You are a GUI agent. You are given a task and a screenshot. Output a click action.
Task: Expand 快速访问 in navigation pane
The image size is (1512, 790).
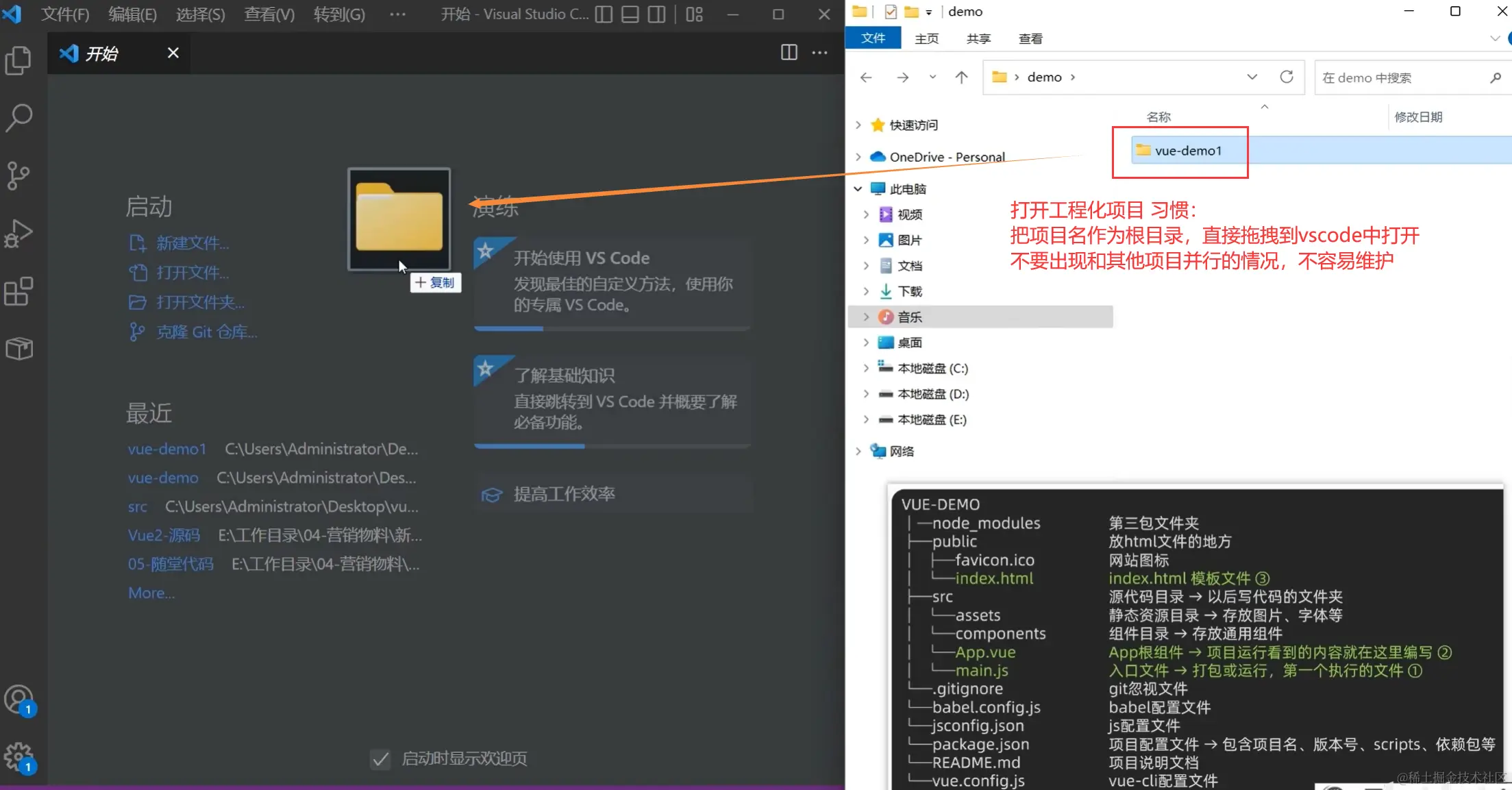[858, 125]
